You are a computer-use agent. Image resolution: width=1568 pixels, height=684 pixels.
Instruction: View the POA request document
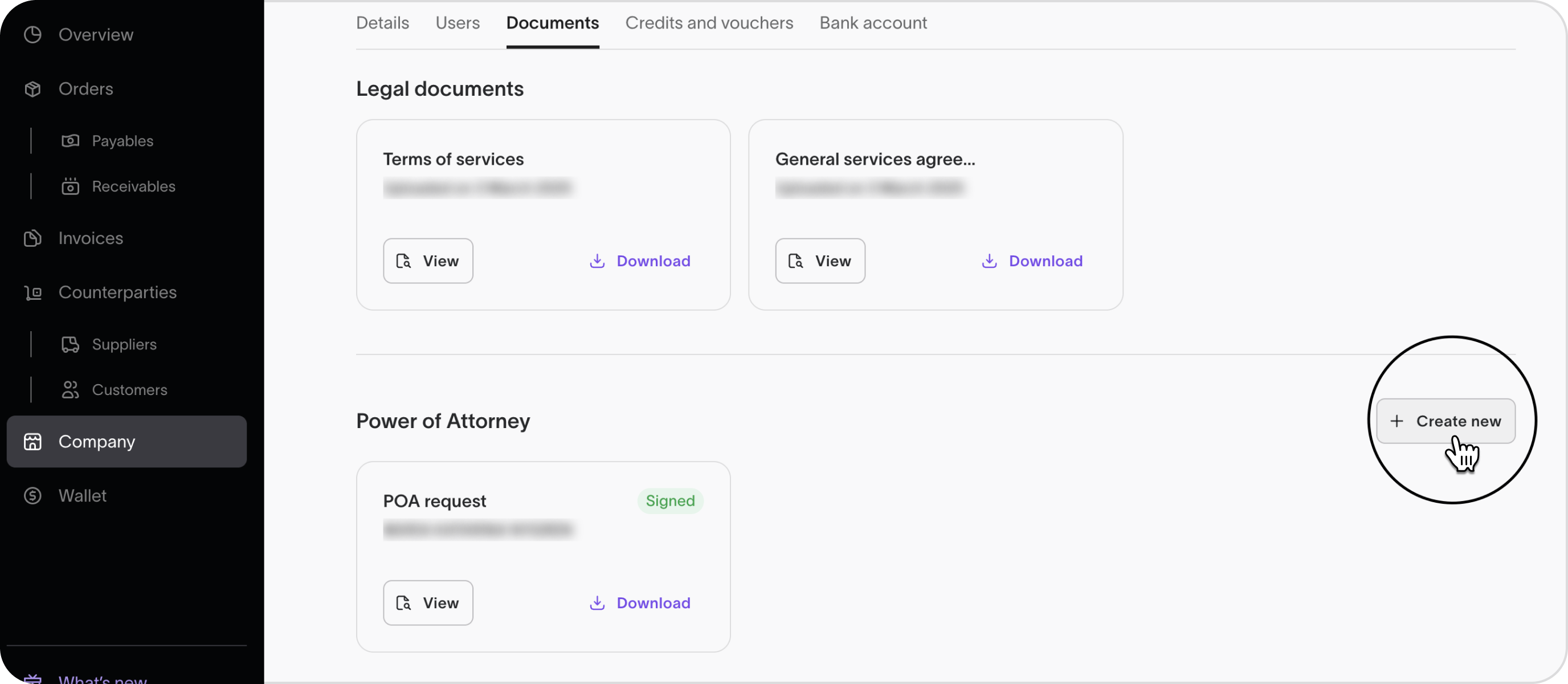427,602
